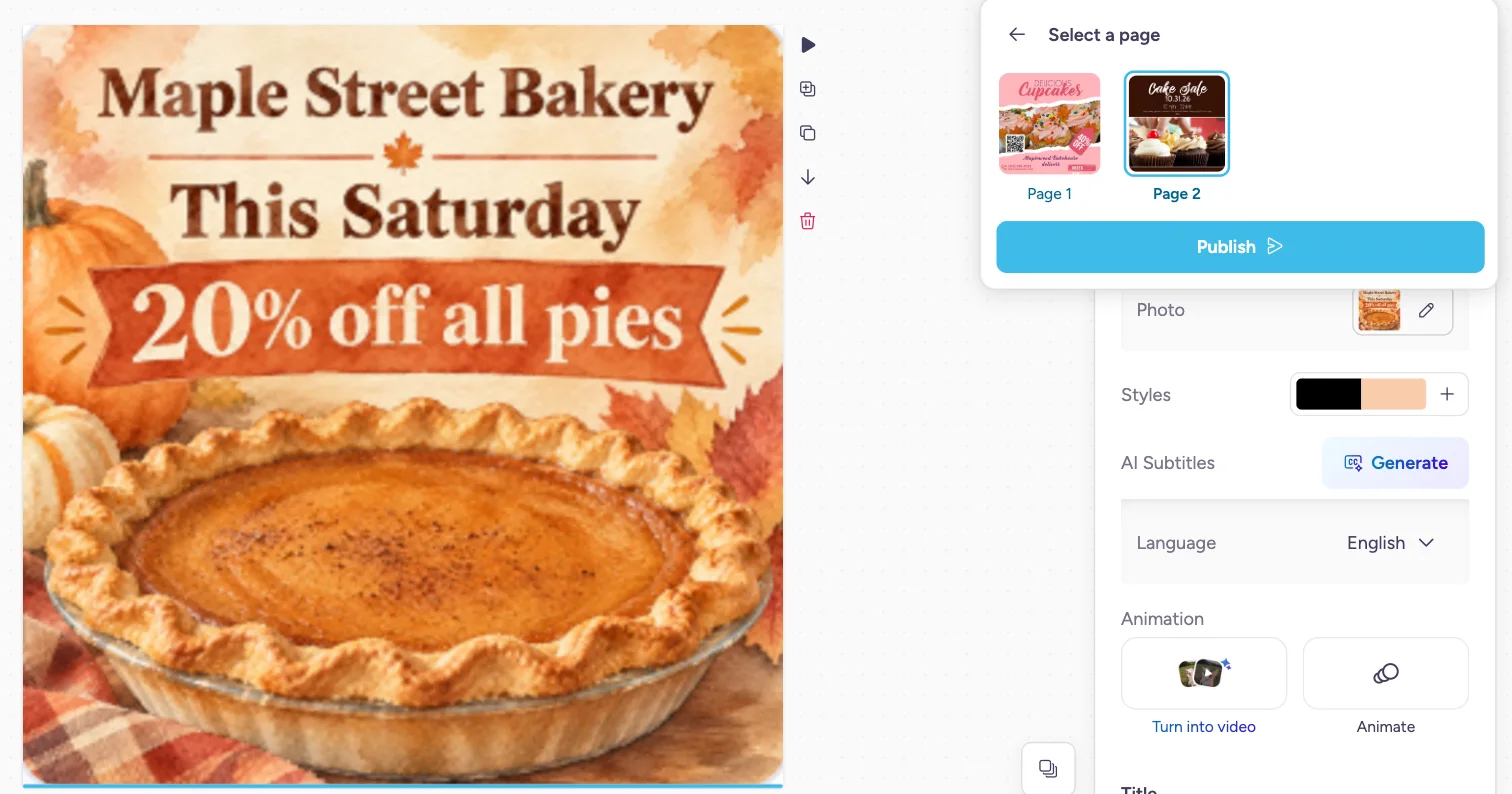
Task: Generate AI Subtitles
Action: point(1395,463)
